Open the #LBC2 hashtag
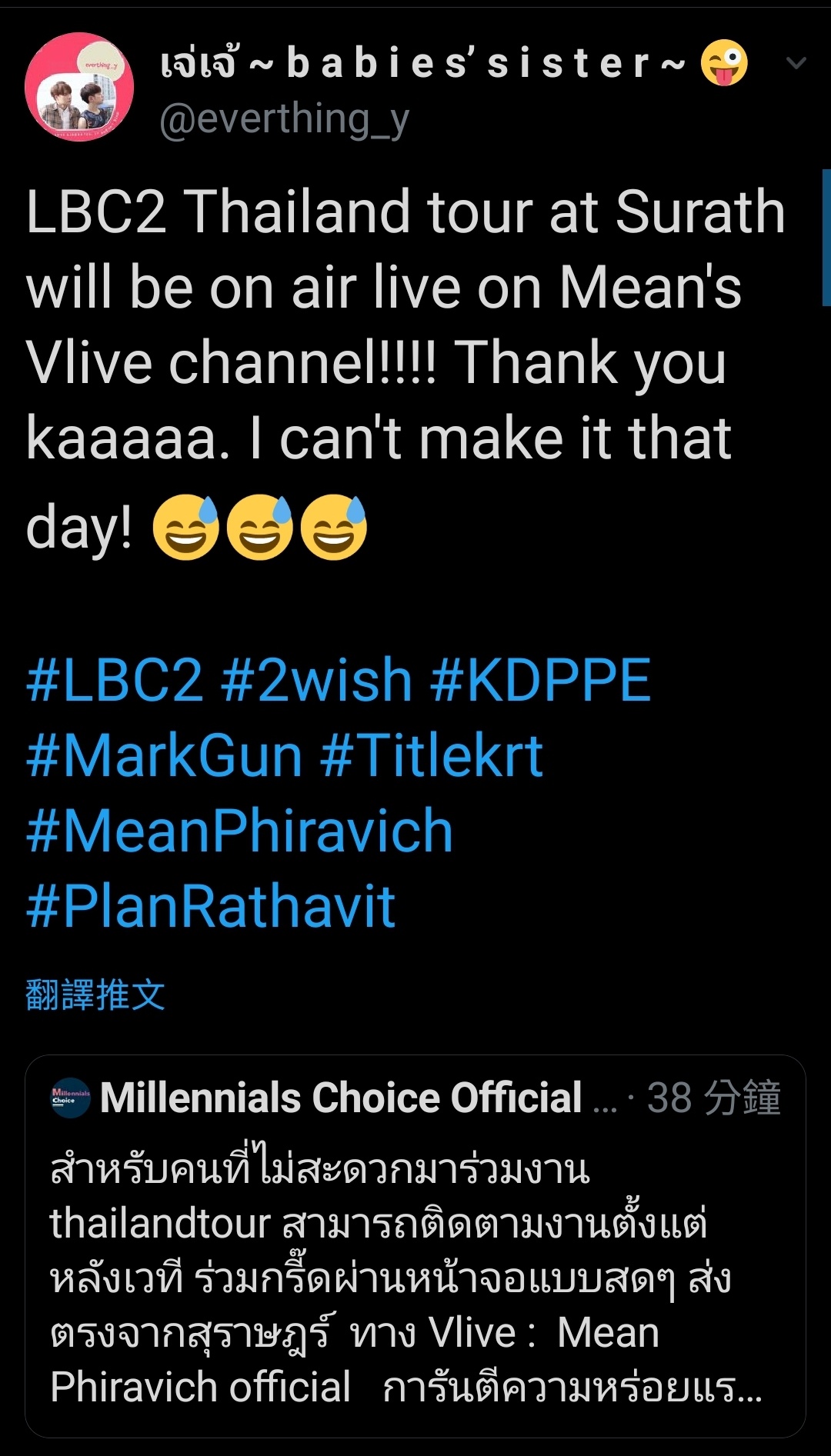Screen dimensions: 831x1456 coord(115,681)
